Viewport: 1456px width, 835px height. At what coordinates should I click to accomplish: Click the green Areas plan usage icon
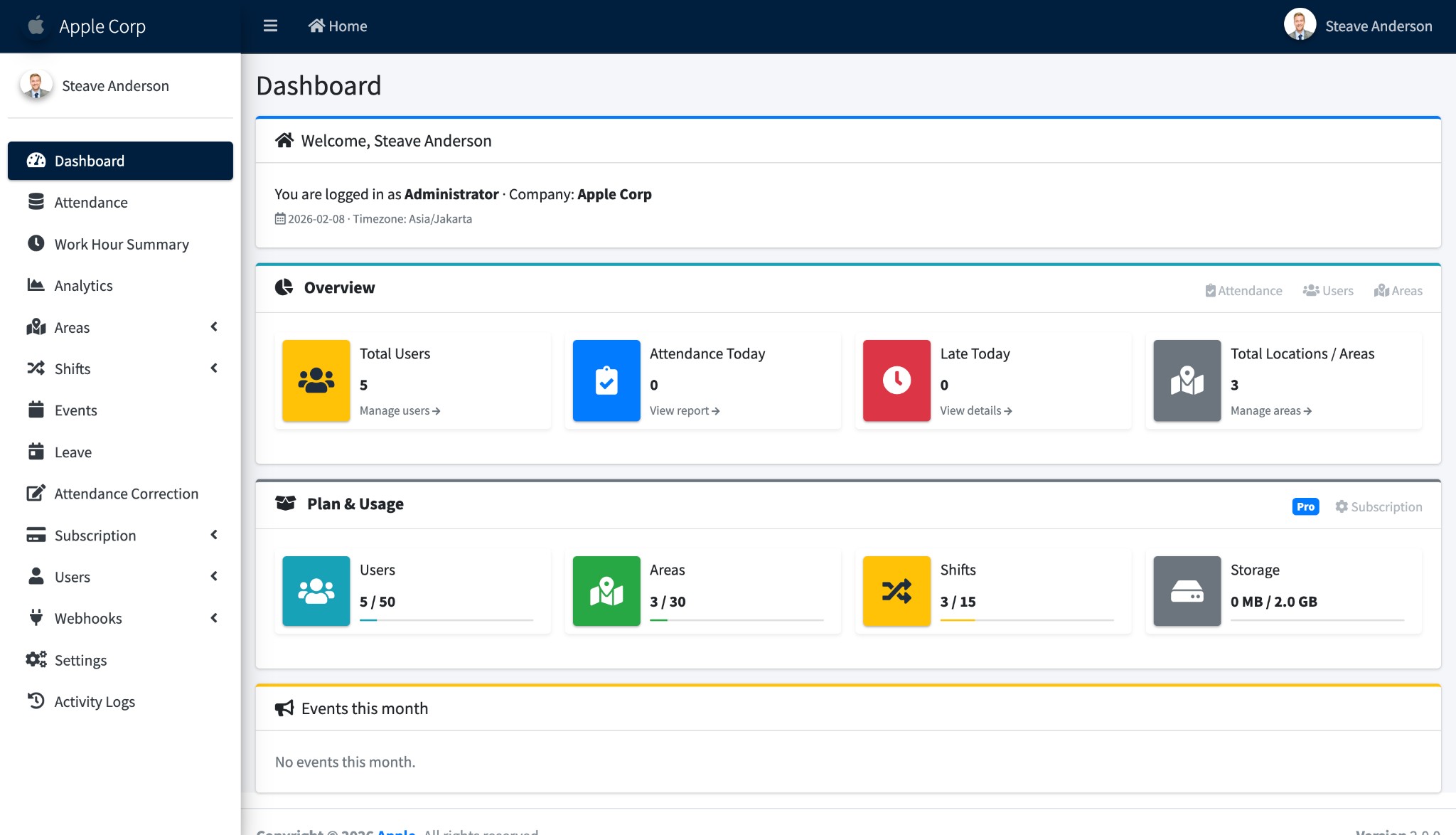606,591
